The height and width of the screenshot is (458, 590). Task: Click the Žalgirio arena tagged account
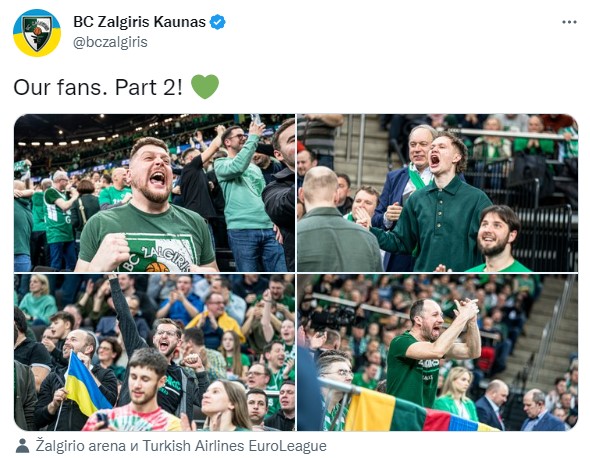[81, 446]
